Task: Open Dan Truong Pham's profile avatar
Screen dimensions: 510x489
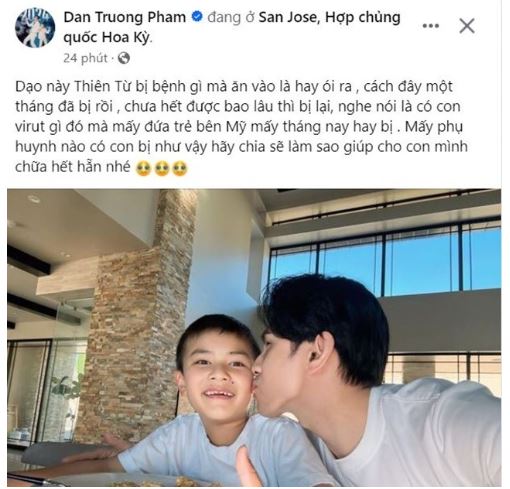Action: coord(35,28)
